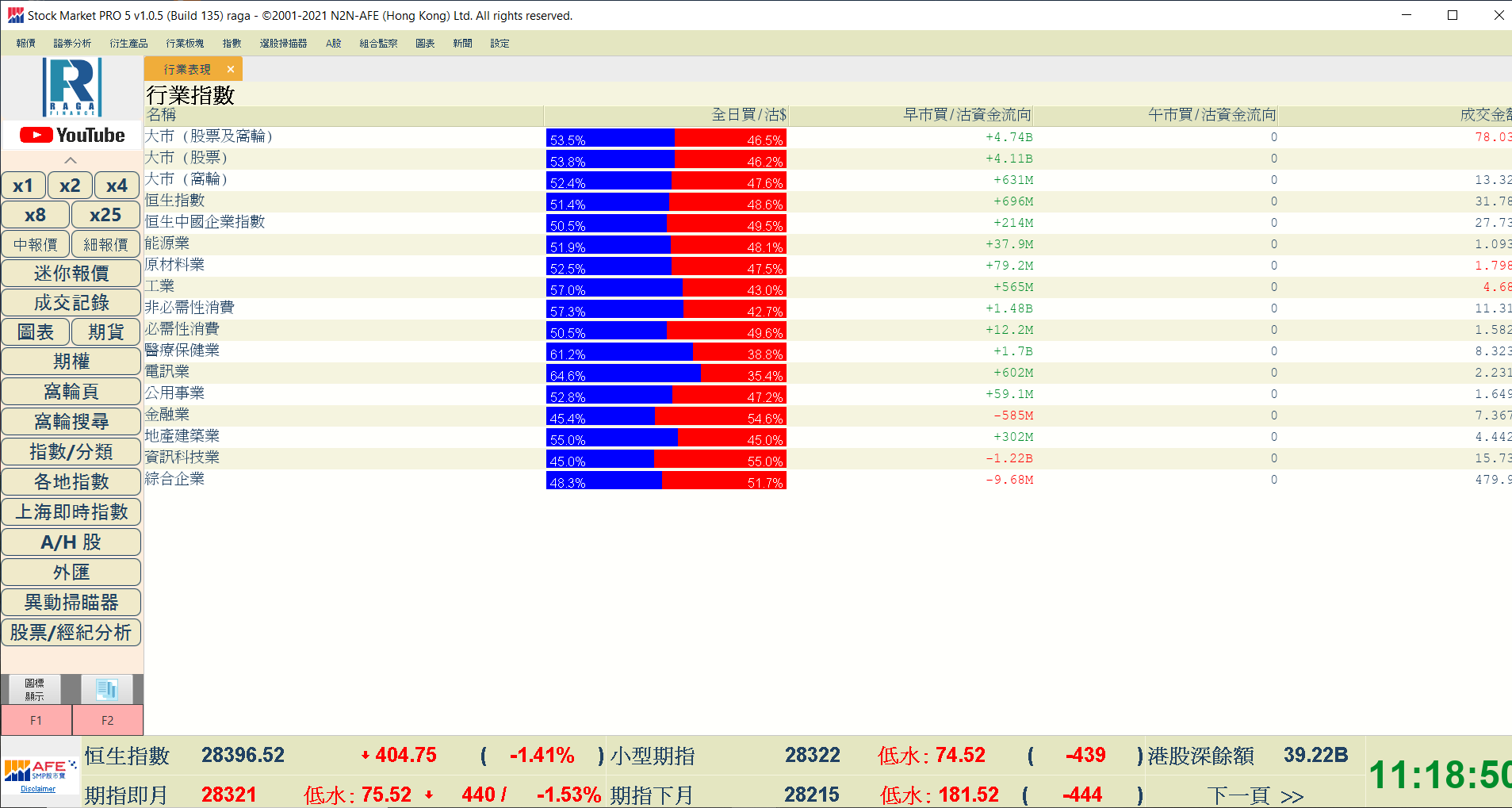Open the 設定 settings menu
This screenshot has width=1512, height=808.
500,44
